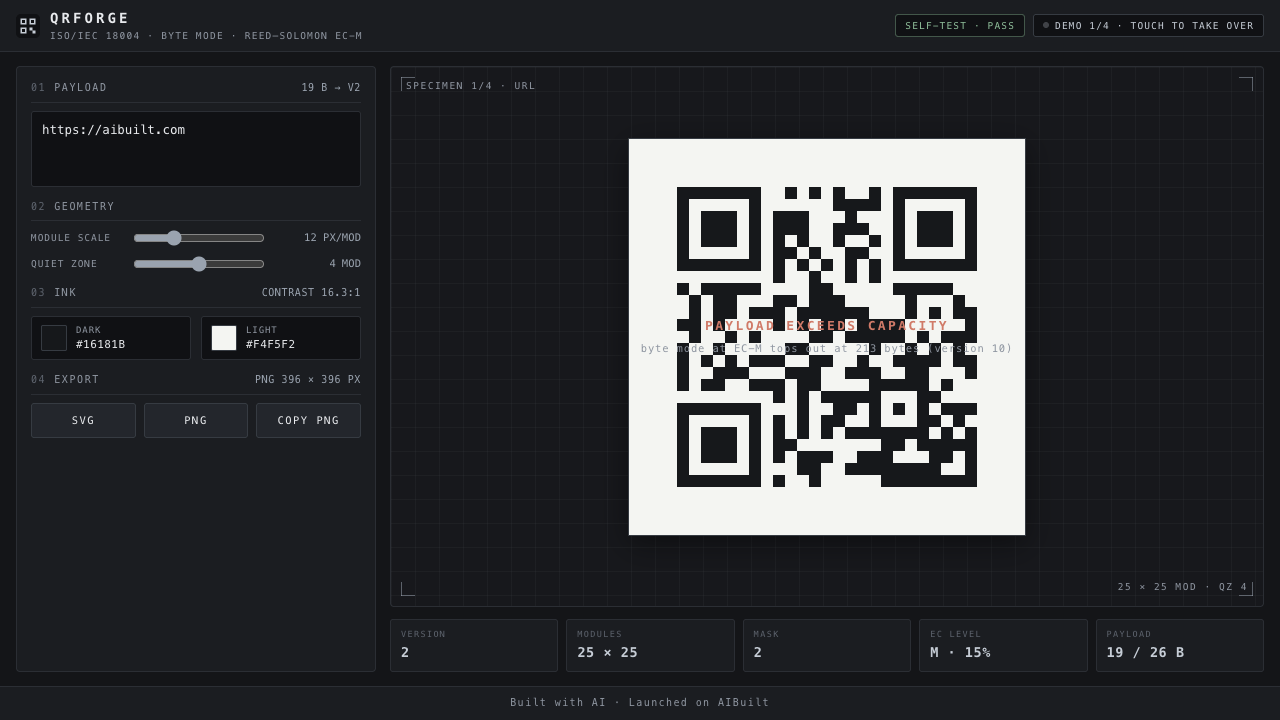Screen dimensions: 1280x720
Task: Click the '02 GEOMETRY' section heading
Action: pos(73,207)
